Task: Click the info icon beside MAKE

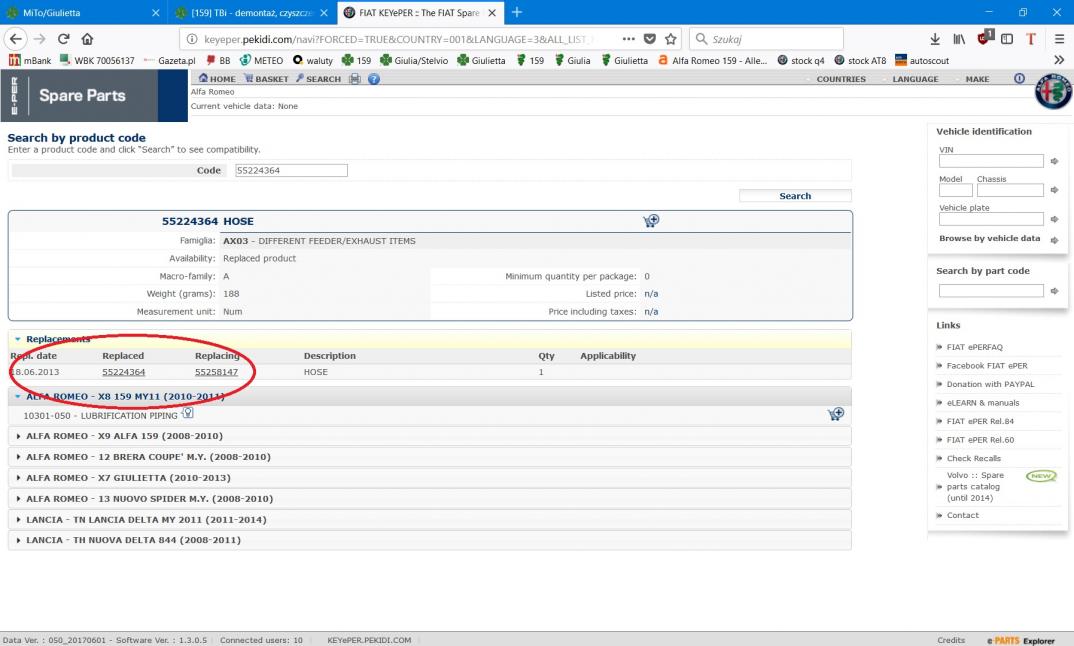Action: click(x=1019, y=79)
